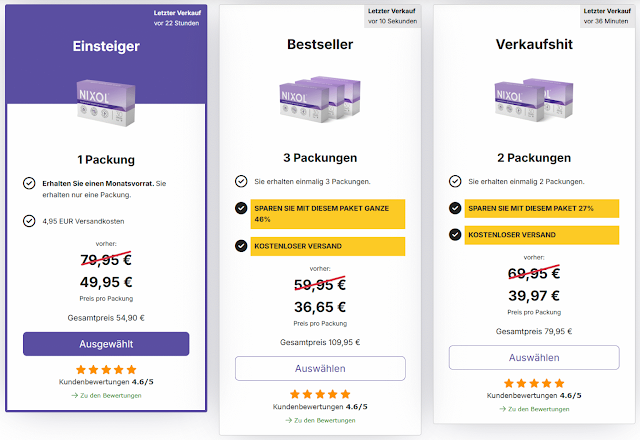This screenshot has height=440, width=640.
Task: Click the 'Letzter Verkauf vor 10 Sekunden' badge
Action: pyautogui.click(x=392, y=16)
